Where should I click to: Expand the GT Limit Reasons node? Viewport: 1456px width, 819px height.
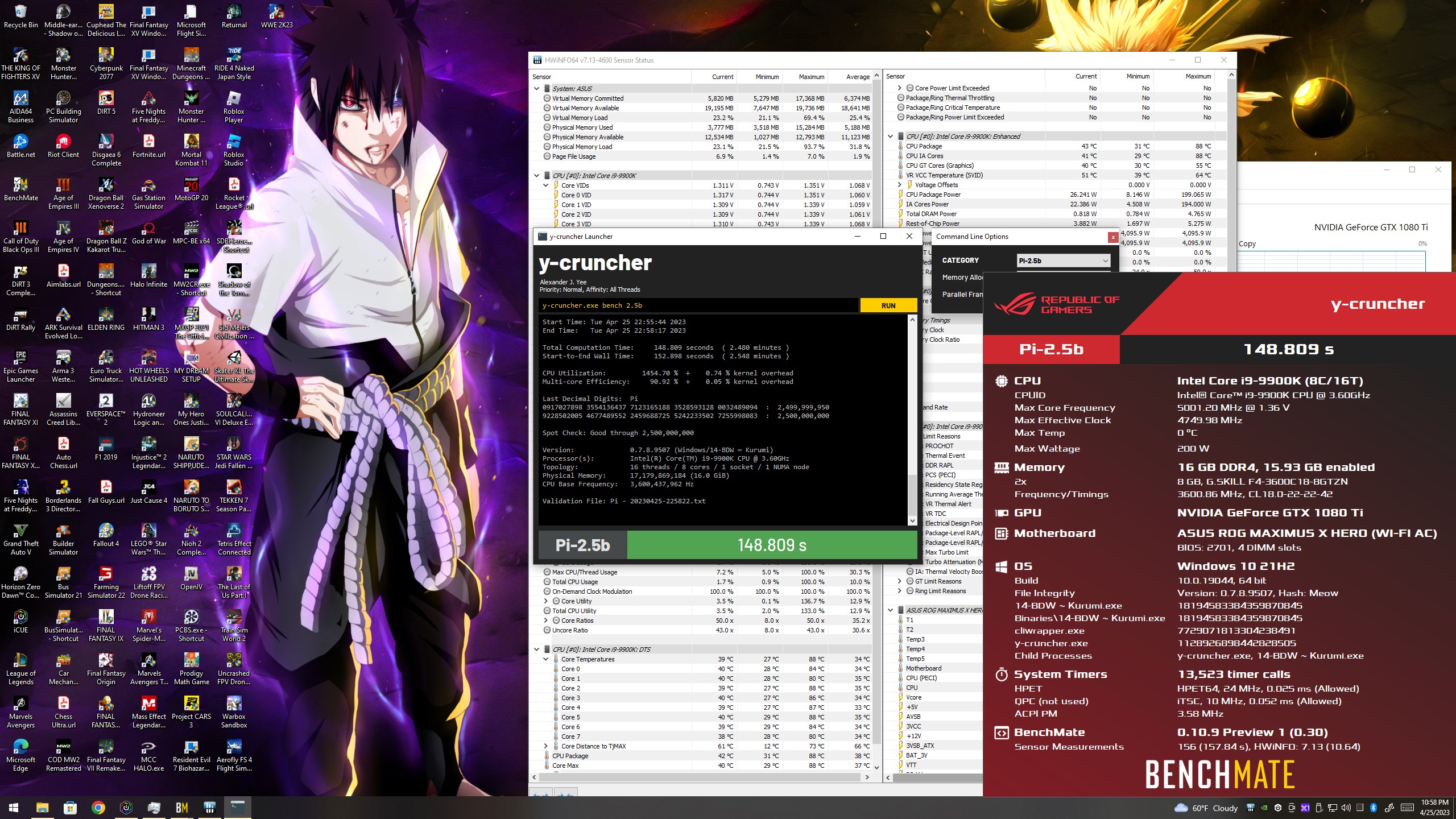(x=899, y=581)
